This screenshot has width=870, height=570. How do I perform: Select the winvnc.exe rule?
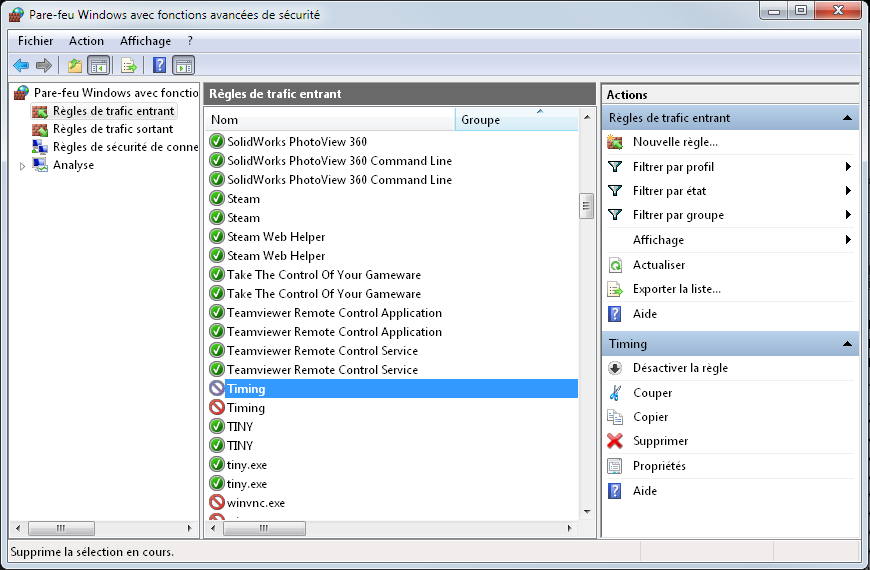click(256, 503)
